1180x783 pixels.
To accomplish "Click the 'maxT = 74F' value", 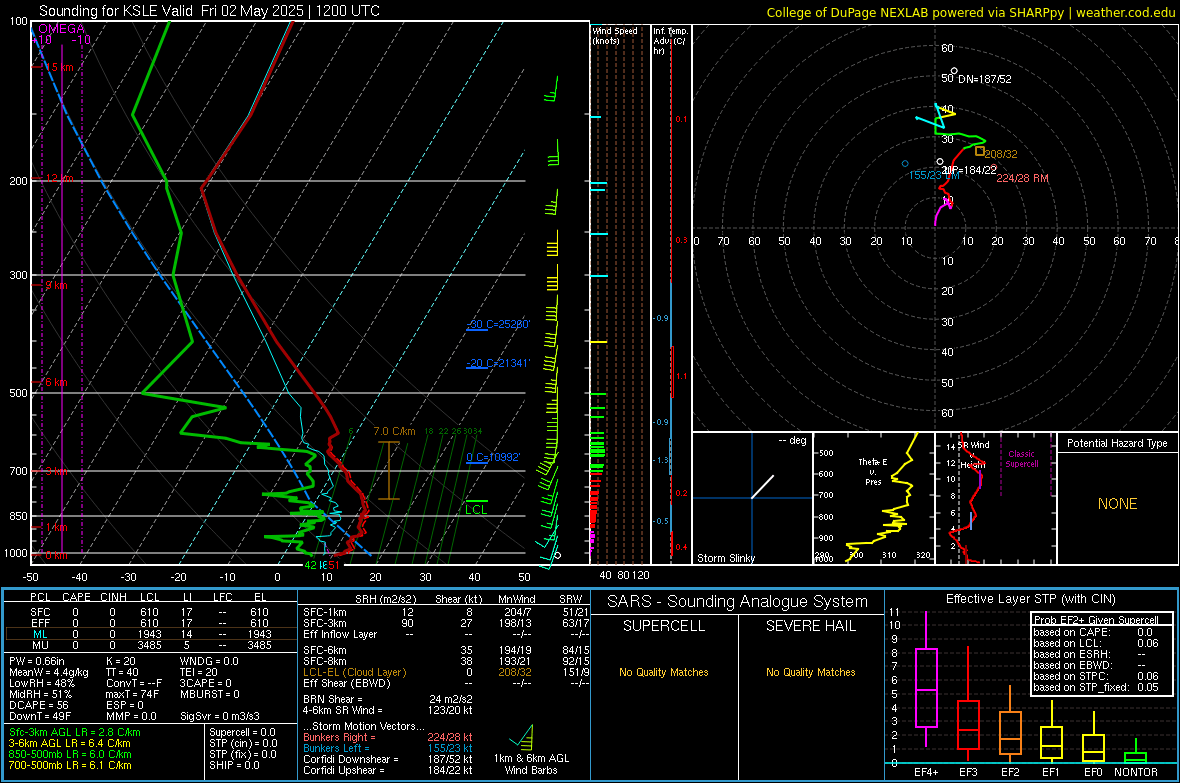I will point(132,694).
